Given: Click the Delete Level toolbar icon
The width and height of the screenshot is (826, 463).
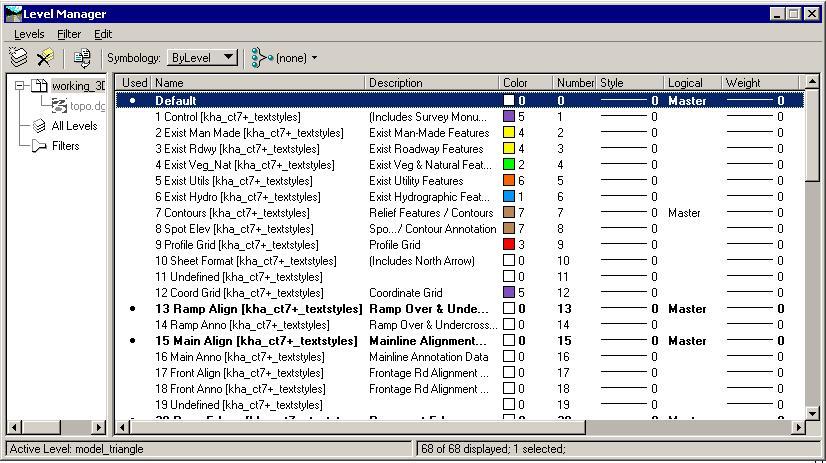Looking at the screenshot, I should (45, 57).
